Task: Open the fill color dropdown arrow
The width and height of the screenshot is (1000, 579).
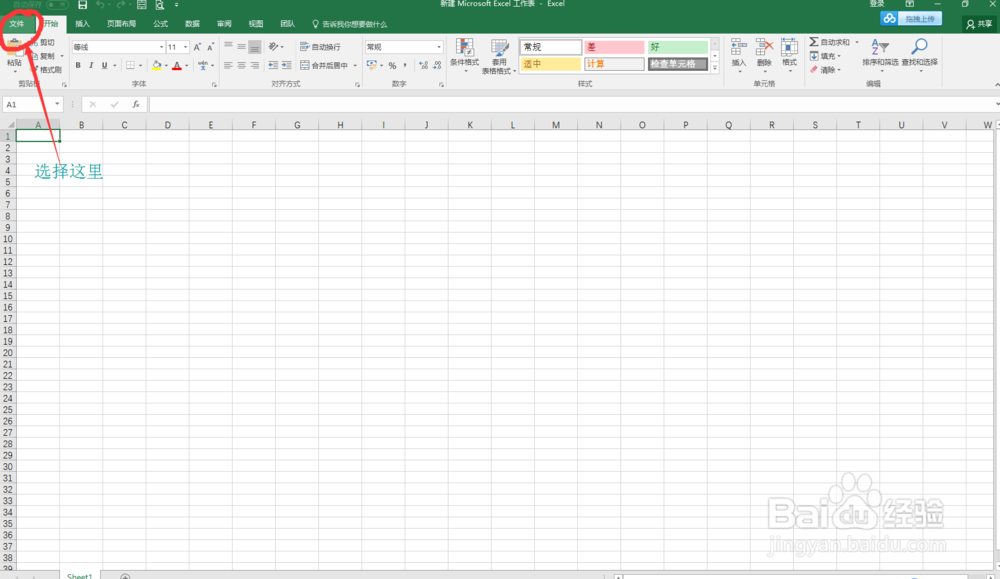Action: [166, 65]
